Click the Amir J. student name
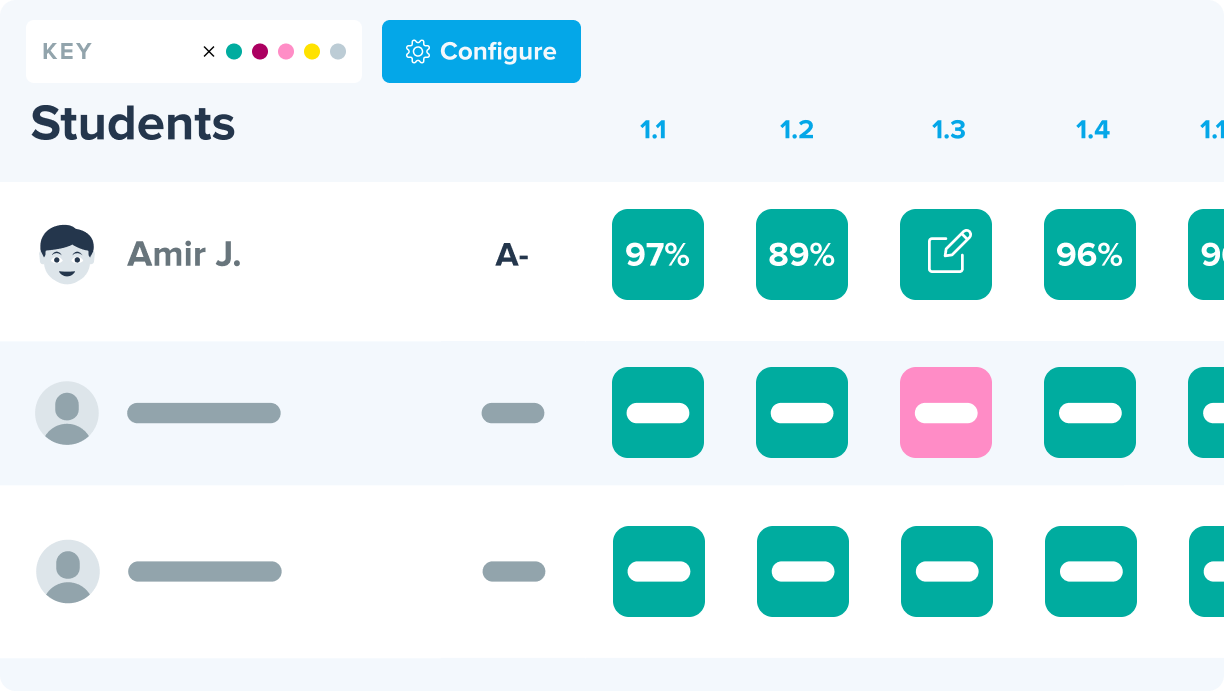 click(184, 255)
